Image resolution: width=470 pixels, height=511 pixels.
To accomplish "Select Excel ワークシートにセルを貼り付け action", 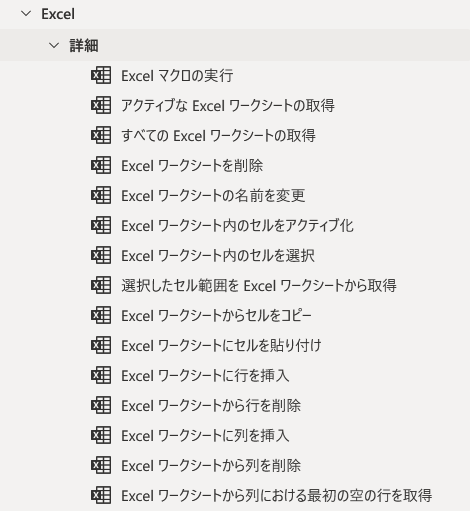I will (x=221, y=345).
